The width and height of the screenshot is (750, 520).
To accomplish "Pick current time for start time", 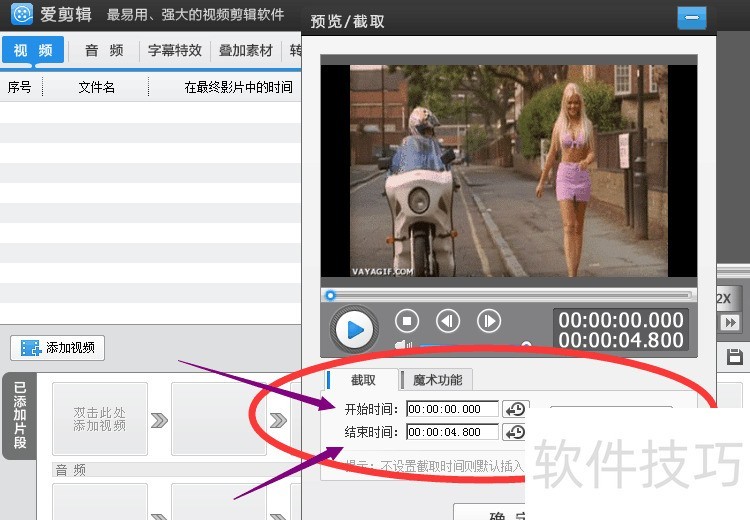I will coord(515,409).
